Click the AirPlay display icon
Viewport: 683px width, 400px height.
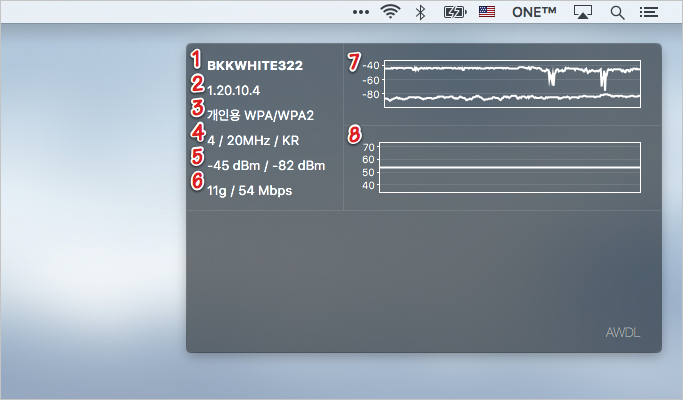click(x=582, y=12)
